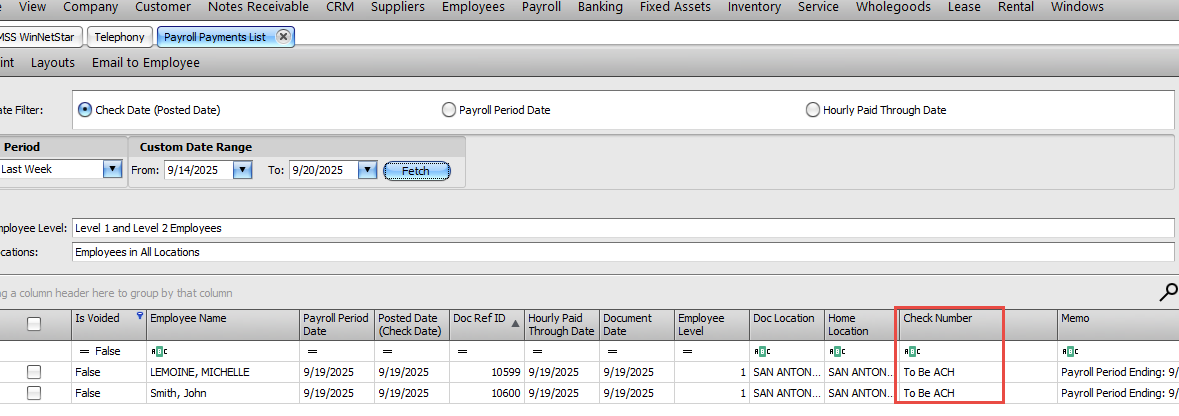1179x416 pixels.
Task: Select the Hourly Paid Through Date radio button
Action: point(813,110)
